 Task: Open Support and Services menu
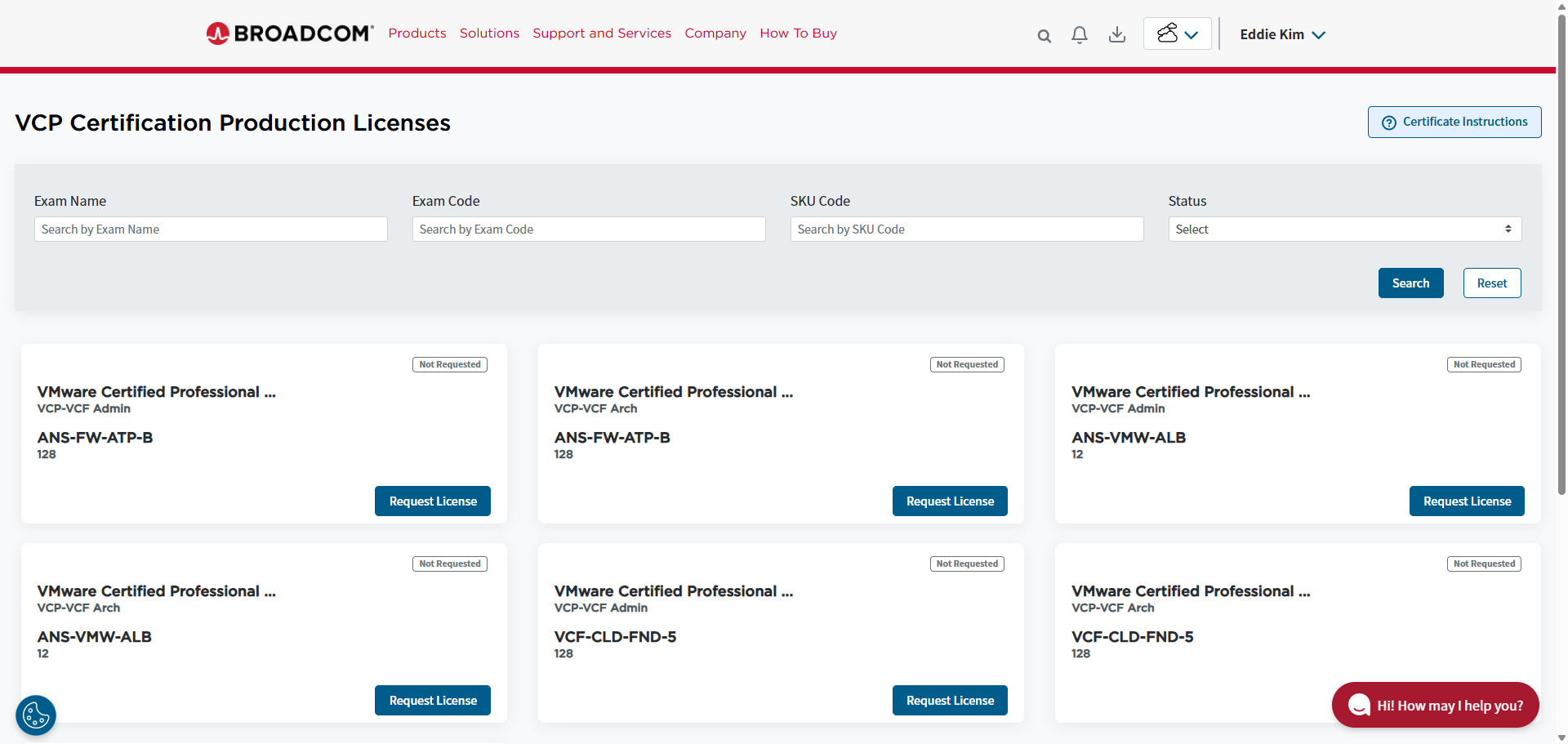point(602,33)
